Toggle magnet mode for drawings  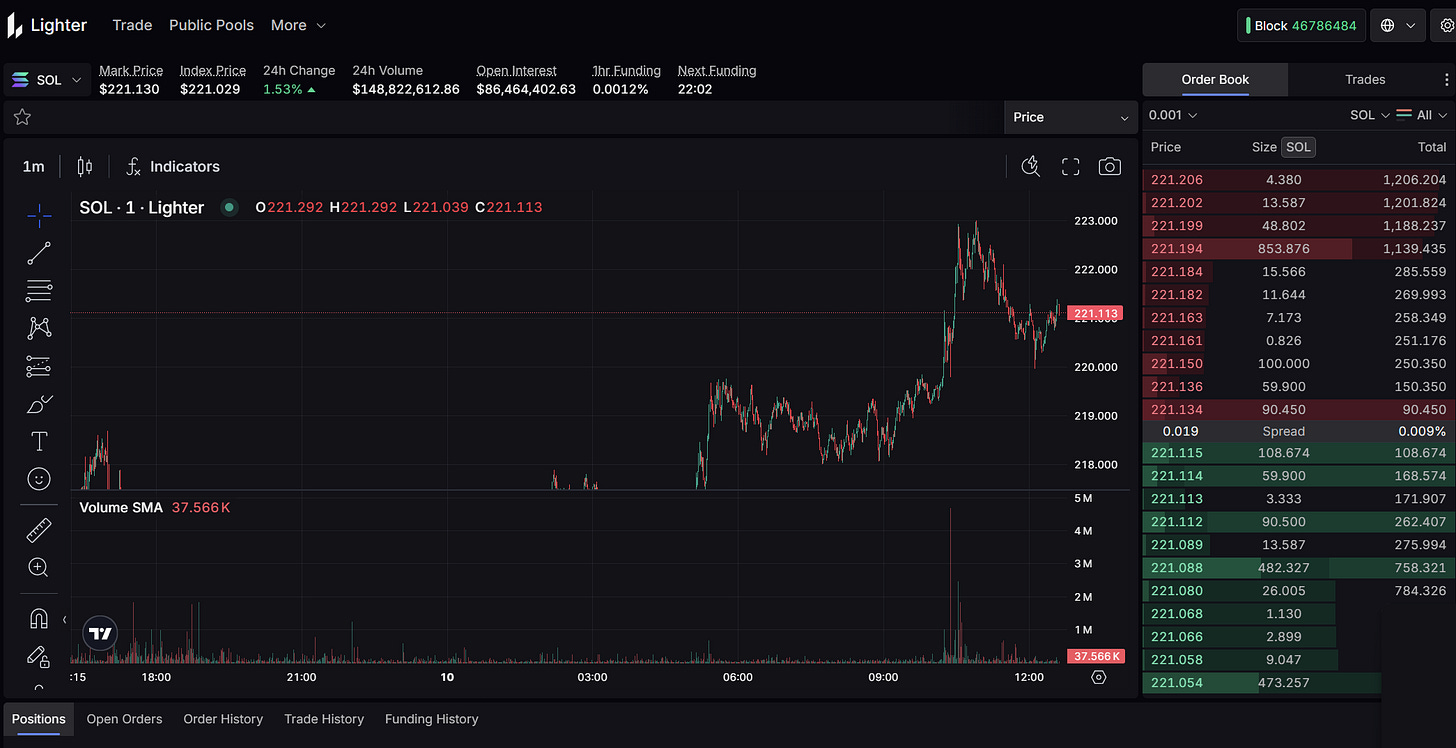39,619
